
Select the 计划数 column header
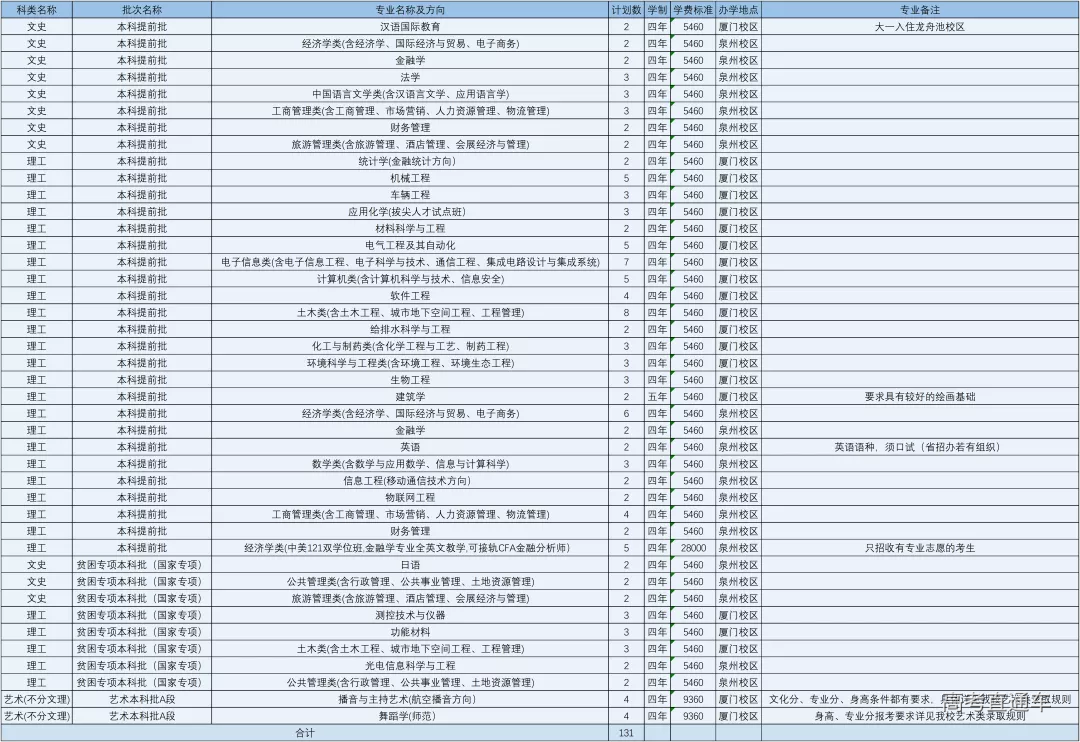pos(626,9)
